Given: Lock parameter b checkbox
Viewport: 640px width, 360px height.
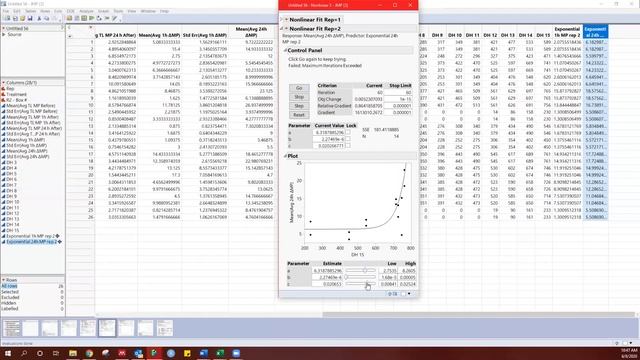Looking at the screenshot, I should pos(348,139).
